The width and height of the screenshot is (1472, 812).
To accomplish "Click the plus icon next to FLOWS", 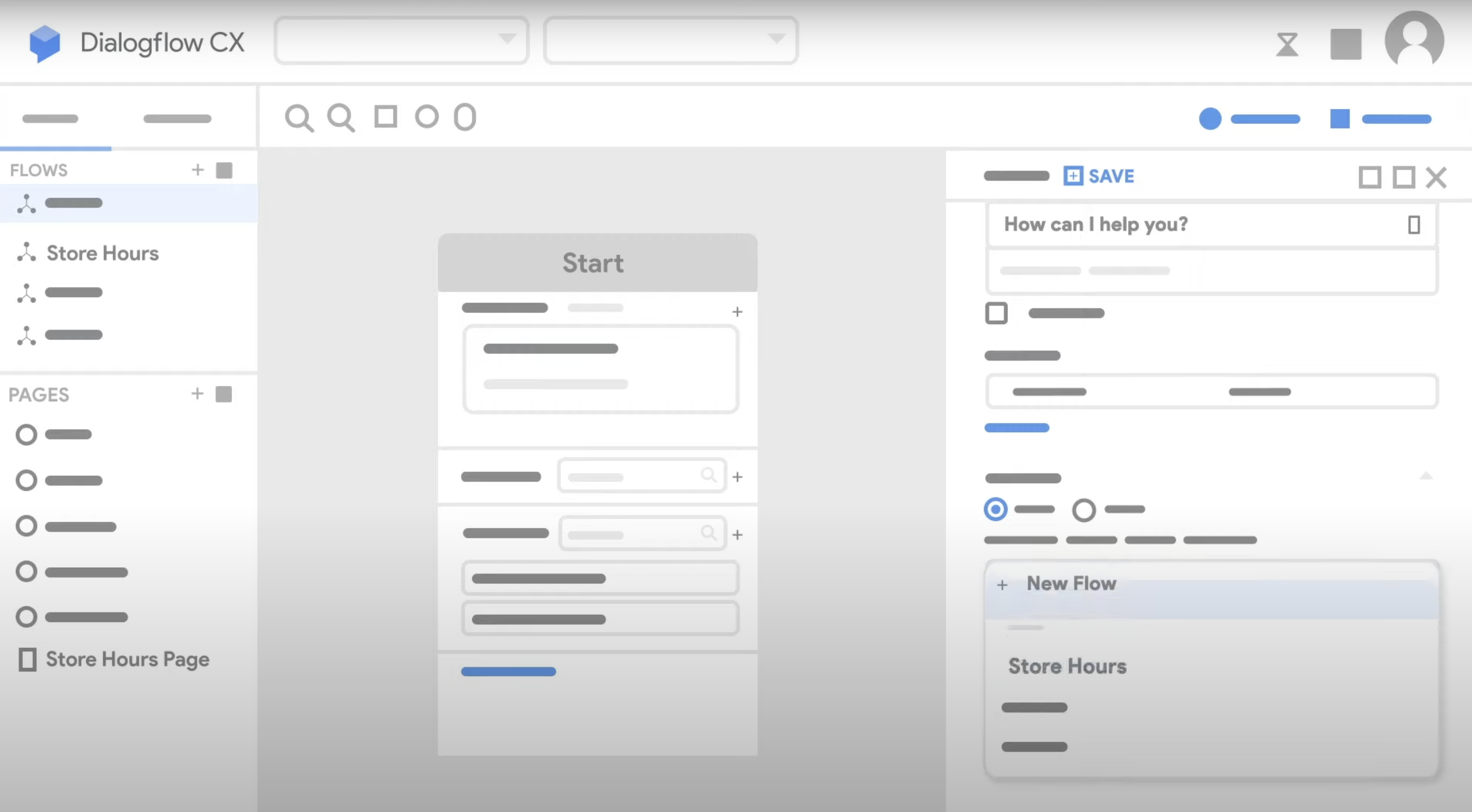I will [197, 170].
